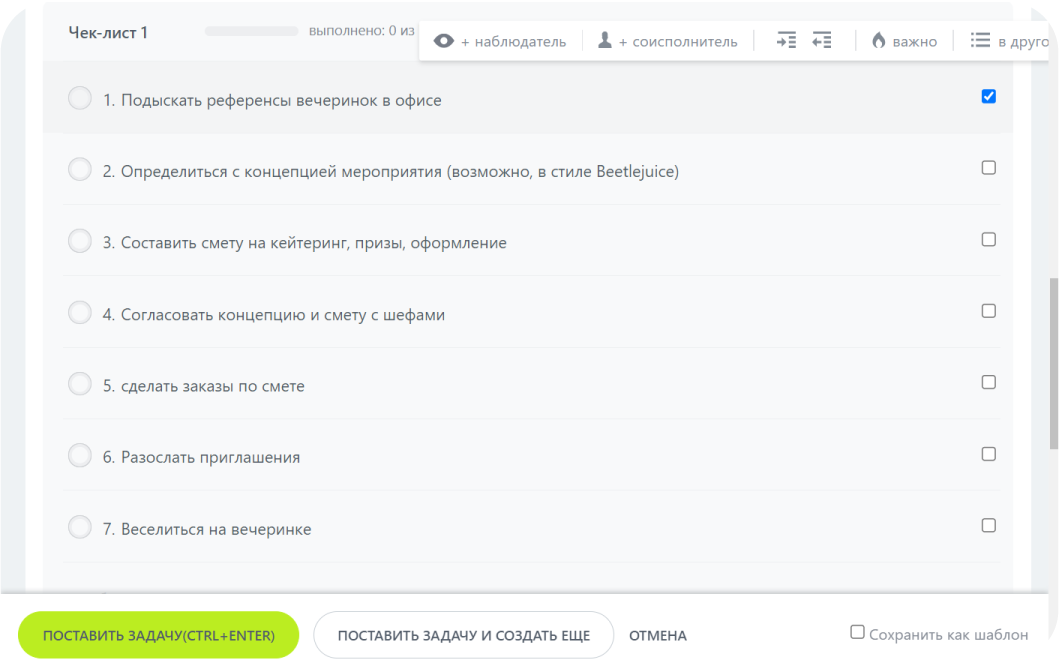Click the eye icon for adding observer

(444, 41)
